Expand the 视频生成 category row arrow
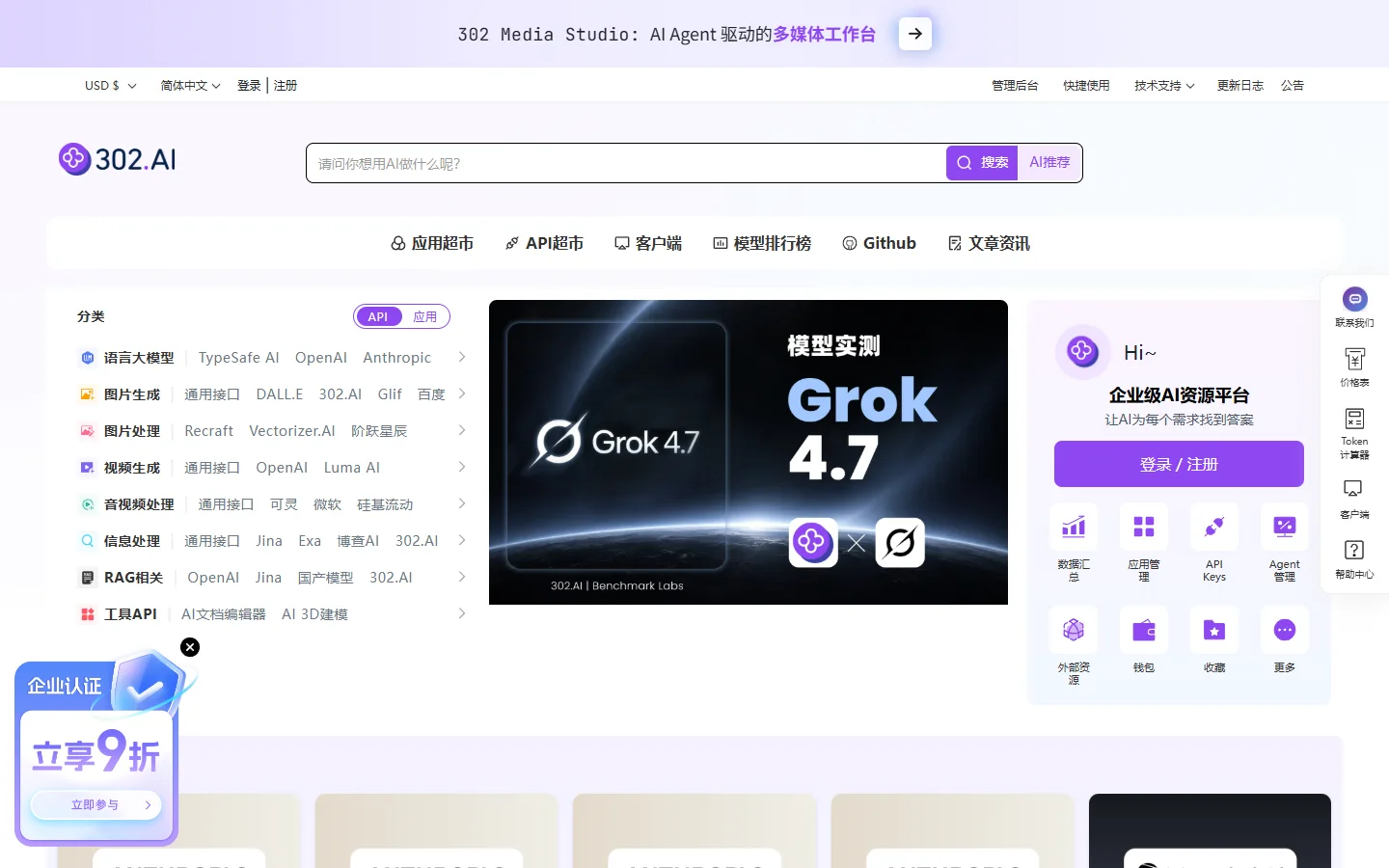1389x868 pixels. 462,467
